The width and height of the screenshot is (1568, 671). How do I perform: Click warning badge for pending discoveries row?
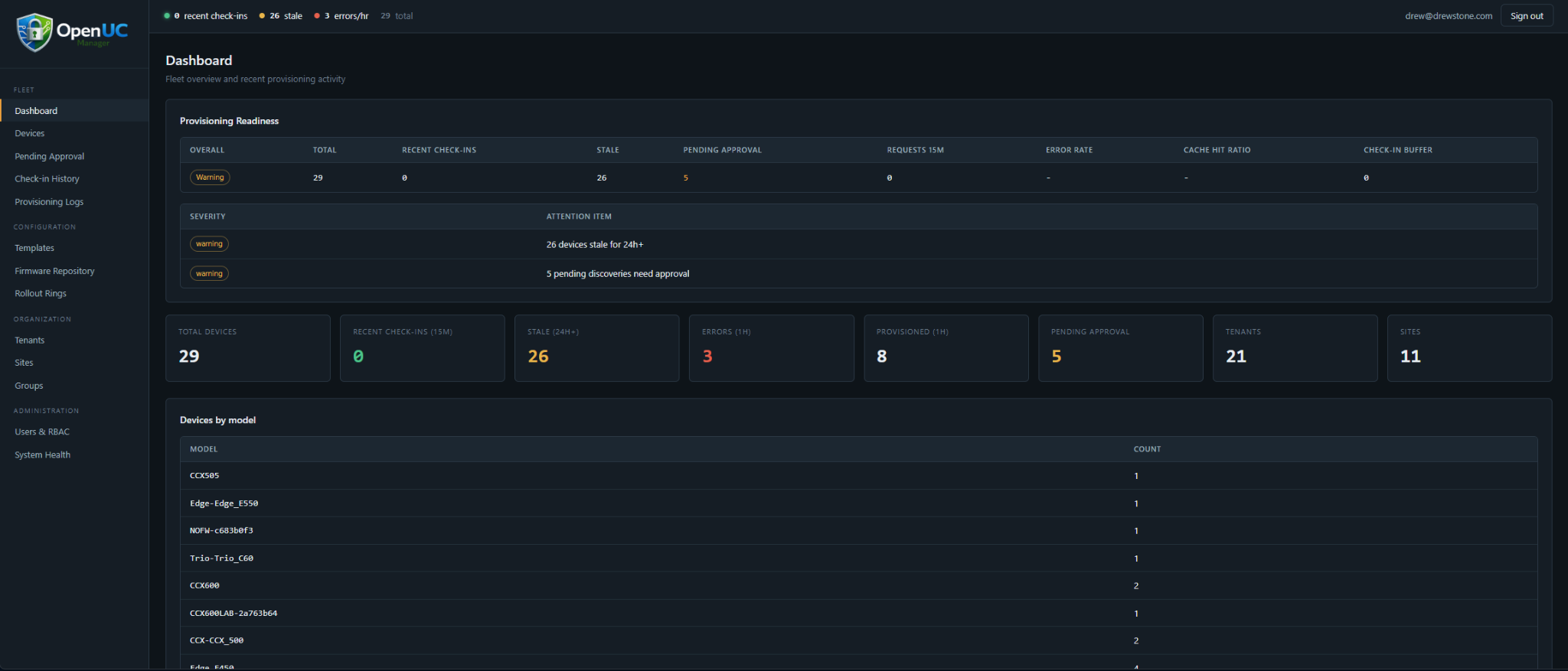point(209,273)
